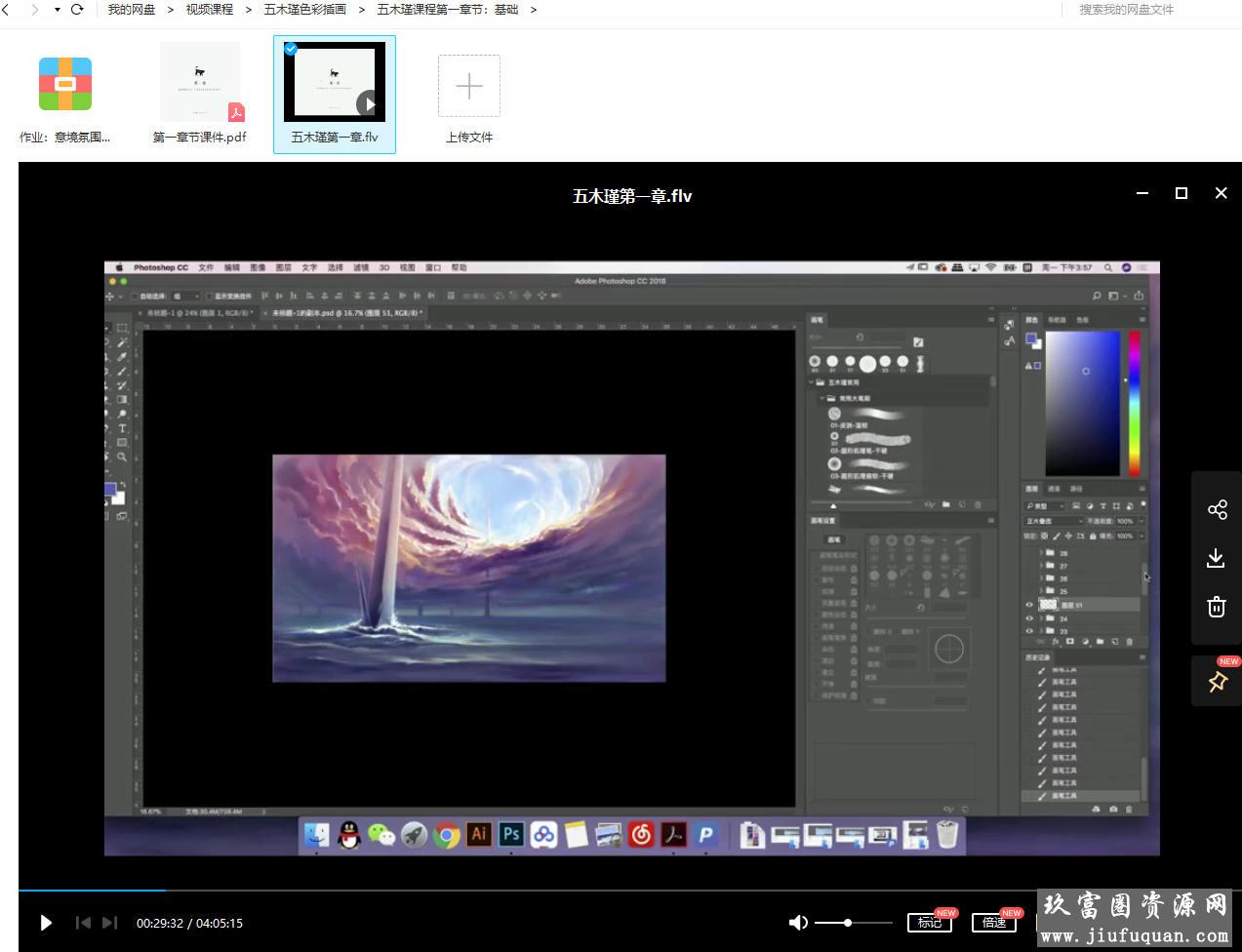Go to 视频课程 folder in the breadcrumb
Image resolution: width=1242 pixels, height=952 pixels.
[x=209, y=10]
